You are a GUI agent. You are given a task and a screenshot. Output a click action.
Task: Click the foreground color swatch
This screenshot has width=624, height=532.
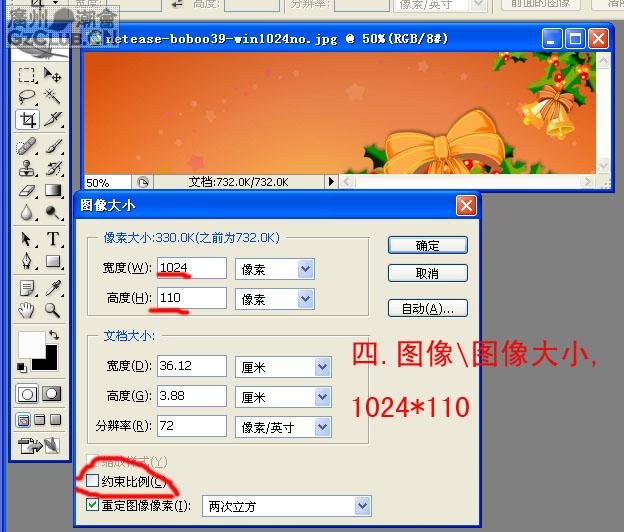tap(31, 345)
